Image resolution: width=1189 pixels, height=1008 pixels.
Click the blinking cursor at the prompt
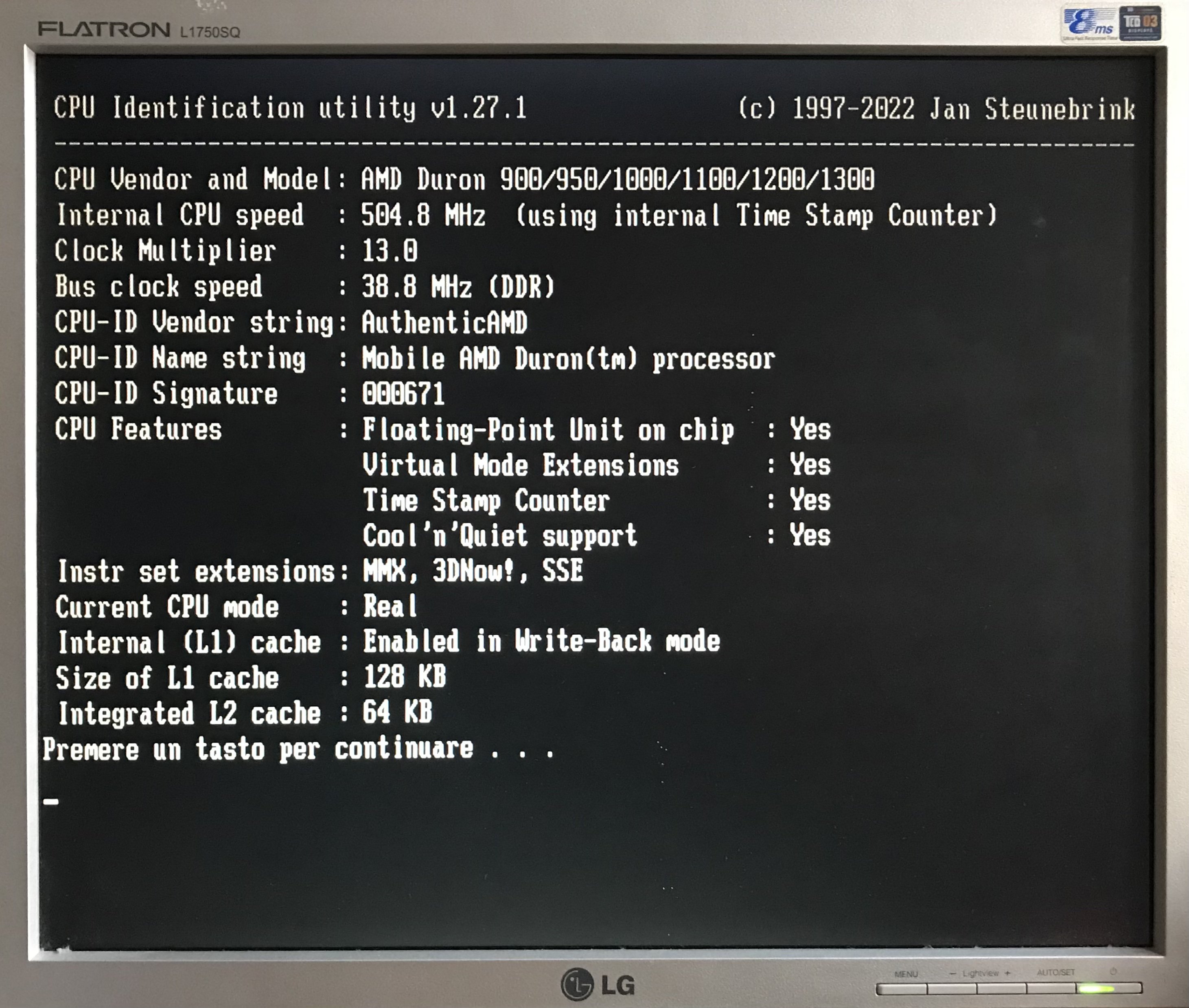coord(51,801)
